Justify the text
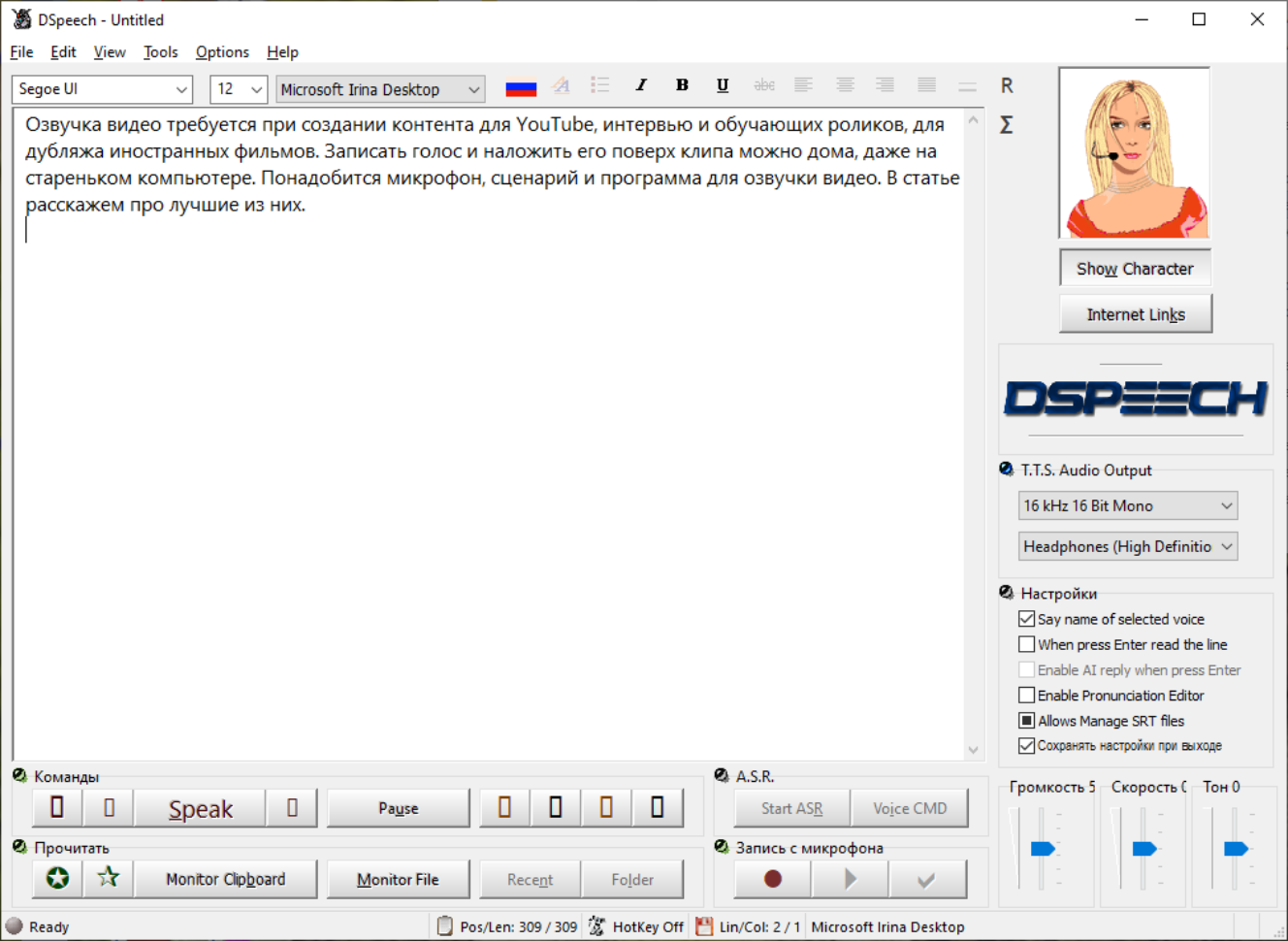 click(926, 85)
